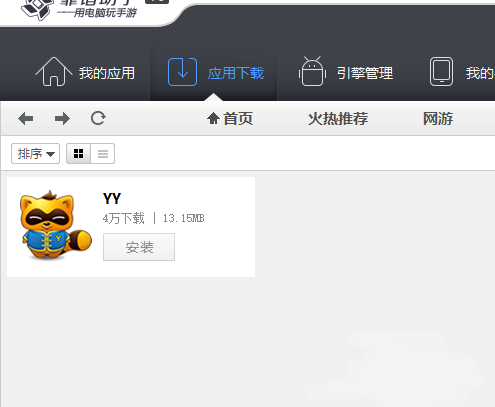Select the 首页 tab label
Screen dimensions: 495x407
pos(238,119)
